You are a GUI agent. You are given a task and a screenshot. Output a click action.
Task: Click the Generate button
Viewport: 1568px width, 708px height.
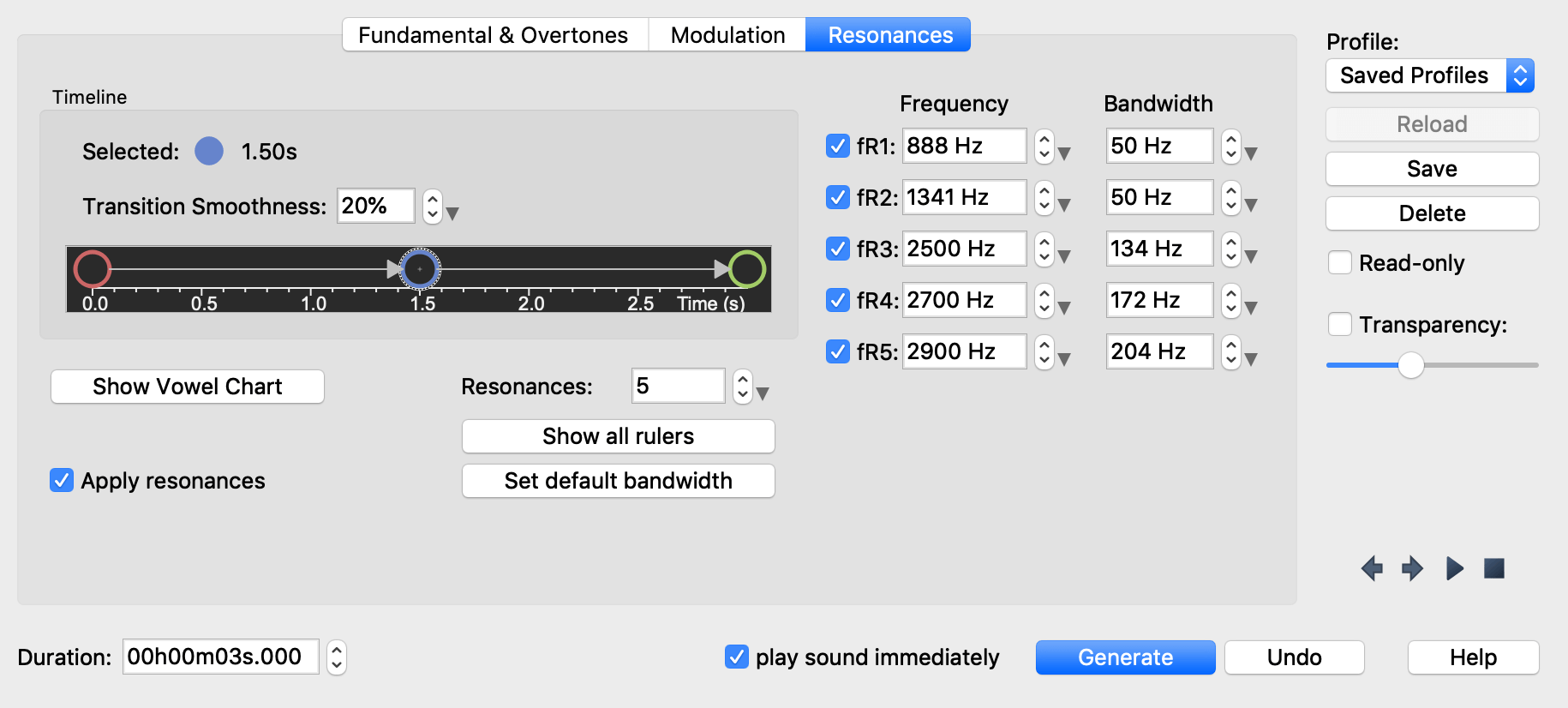click(x=1125, y=657)
